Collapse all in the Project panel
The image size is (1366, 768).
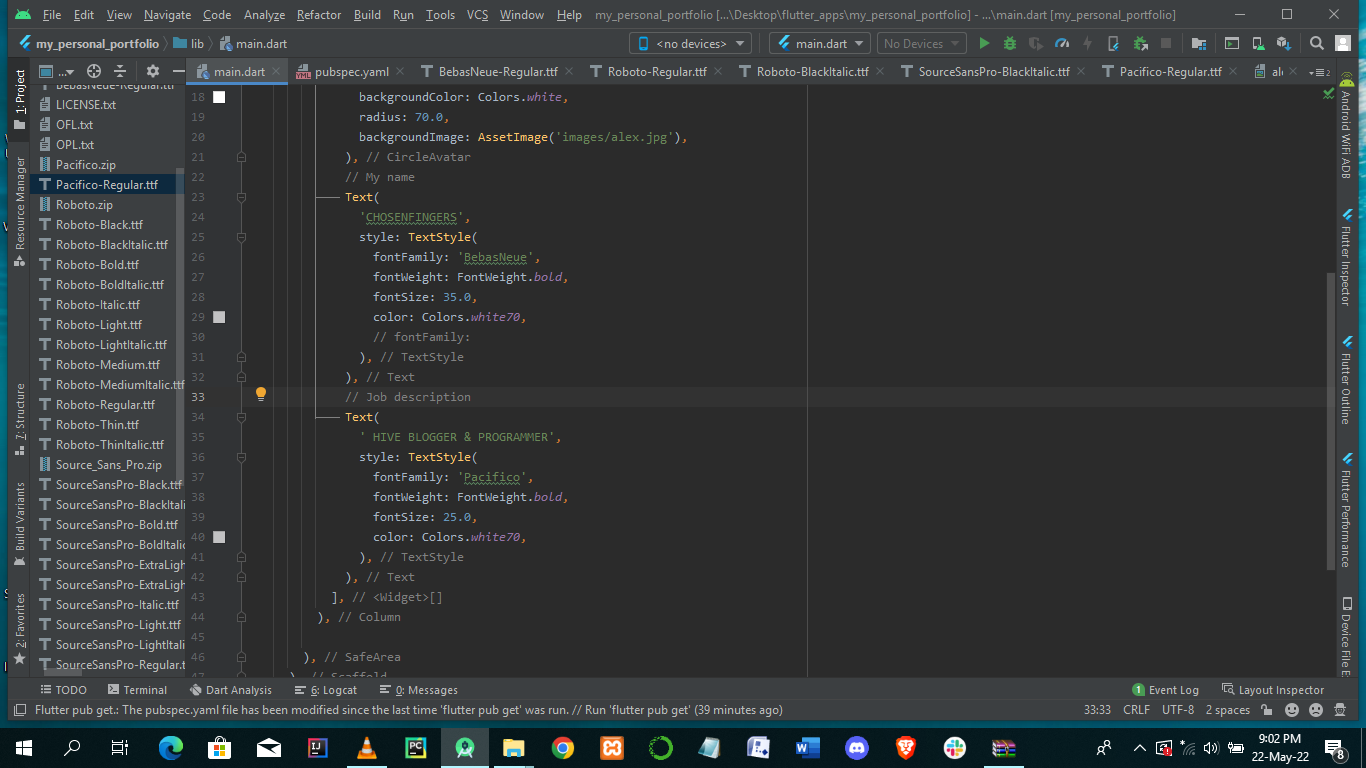[120, 71]
